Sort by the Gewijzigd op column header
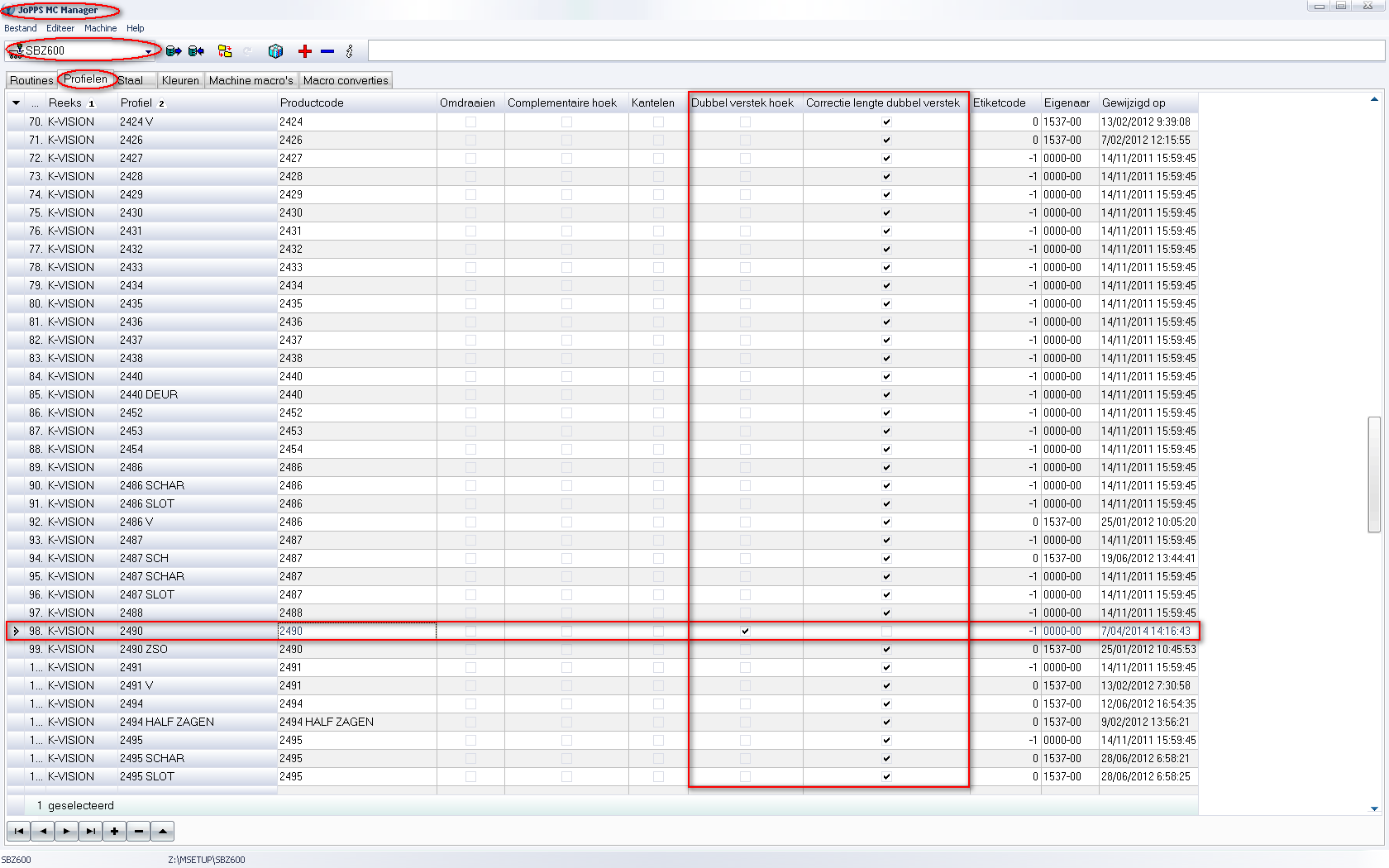 (1148, 103)
